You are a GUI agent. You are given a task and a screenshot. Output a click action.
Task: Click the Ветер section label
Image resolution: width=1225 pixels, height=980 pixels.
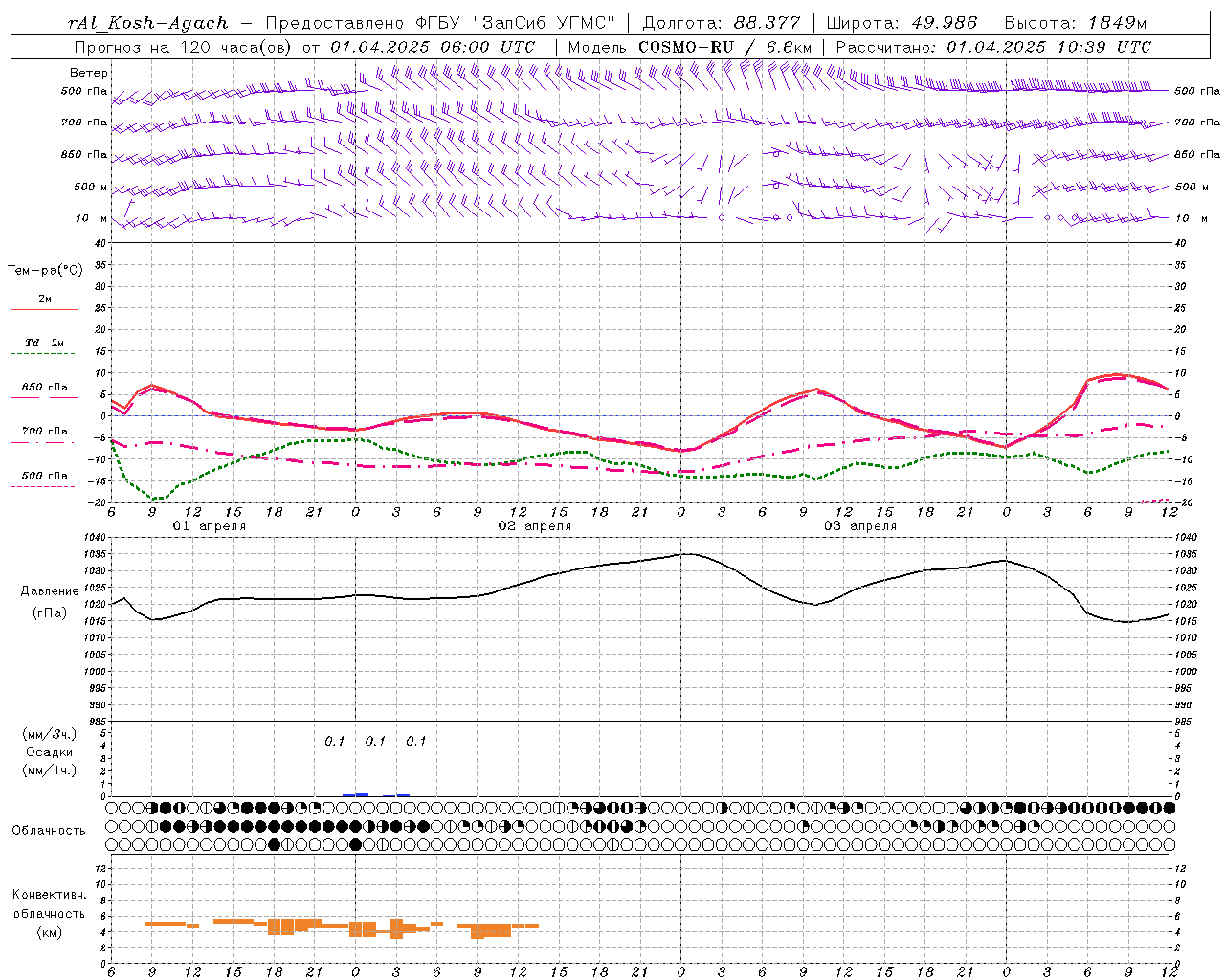[89, 73]
